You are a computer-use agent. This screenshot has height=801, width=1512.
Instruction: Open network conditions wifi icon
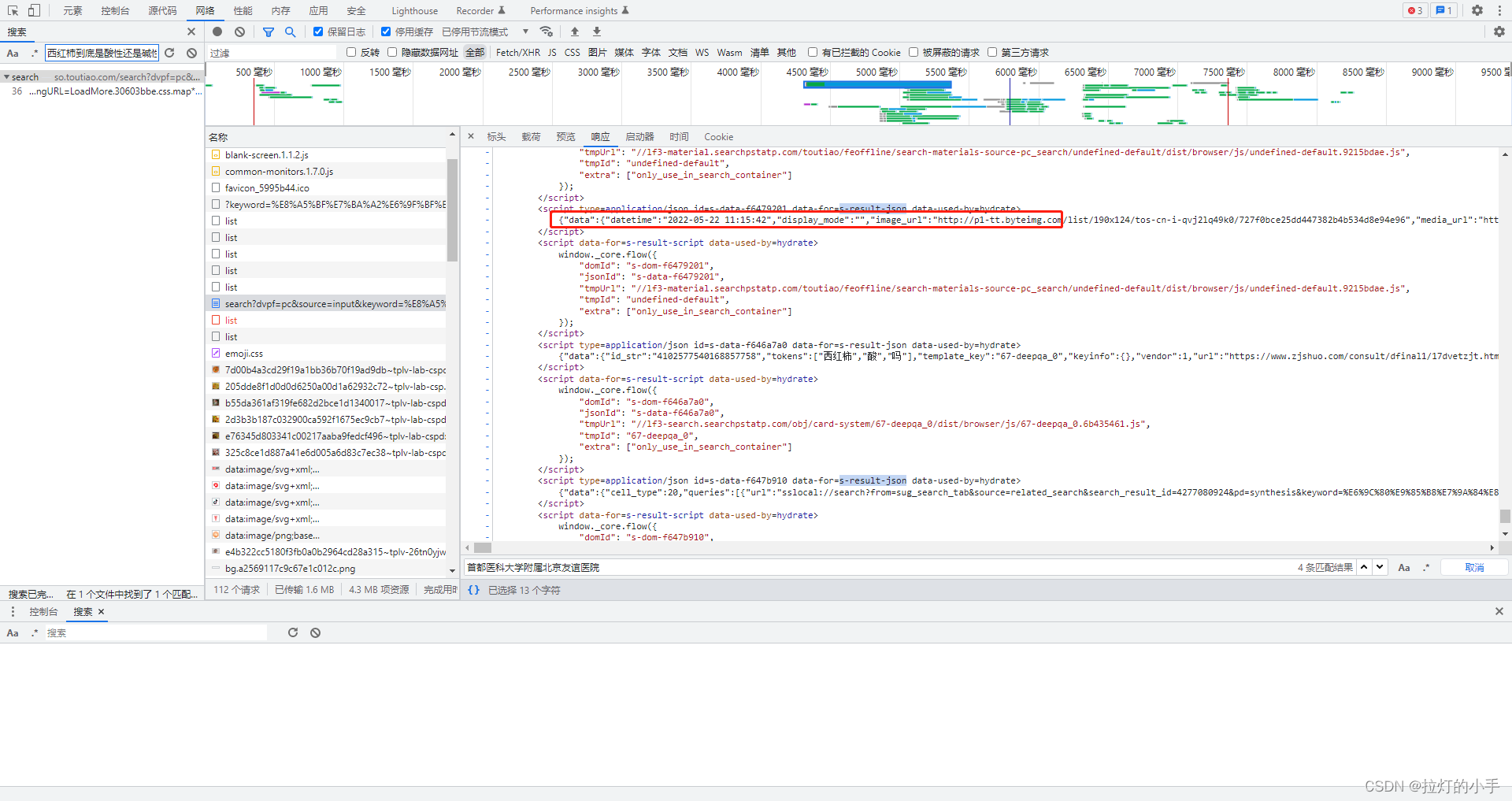coord(546,32)
